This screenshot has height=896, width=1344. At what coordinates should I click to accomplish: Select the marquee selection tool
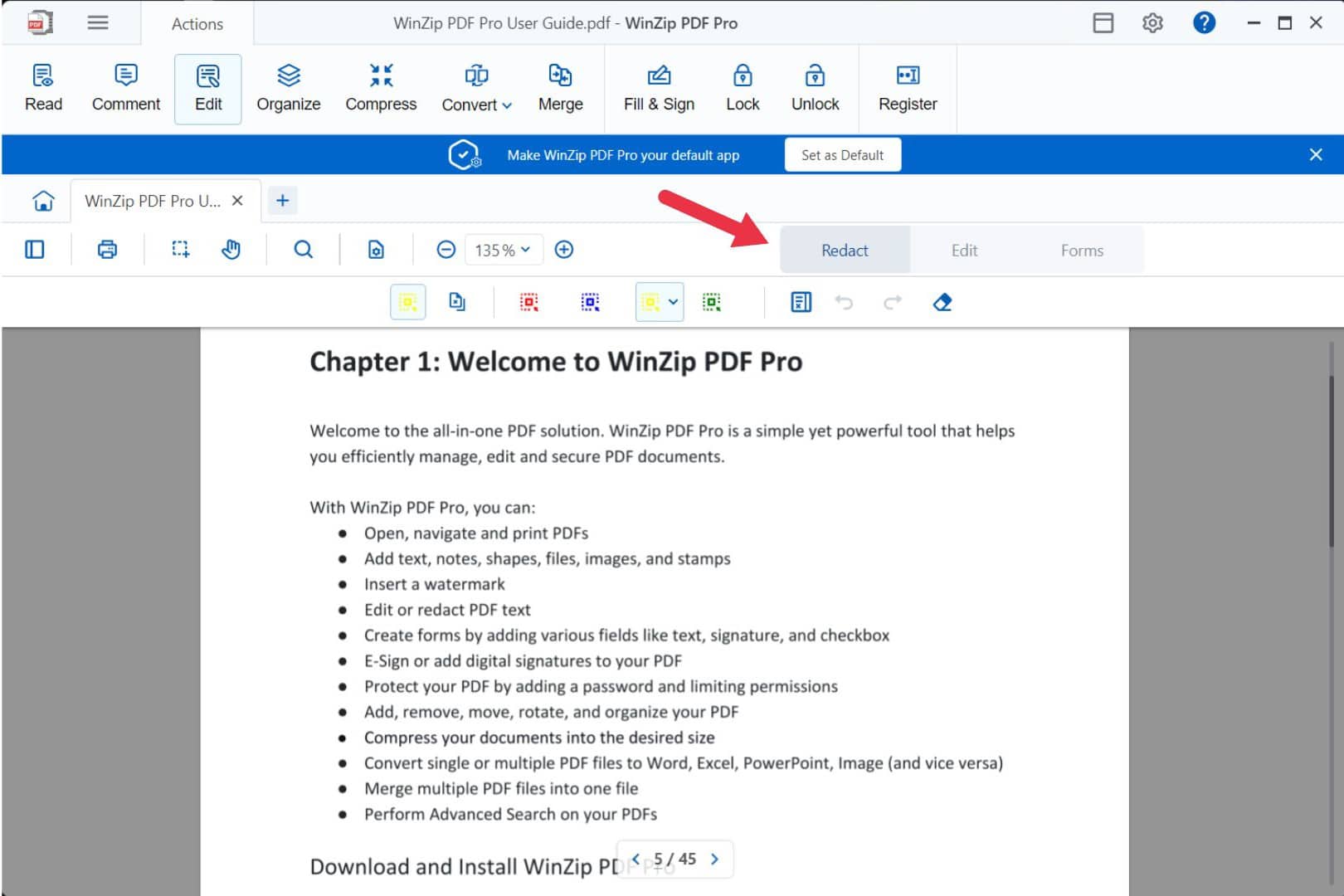click(x=180, y=250)
